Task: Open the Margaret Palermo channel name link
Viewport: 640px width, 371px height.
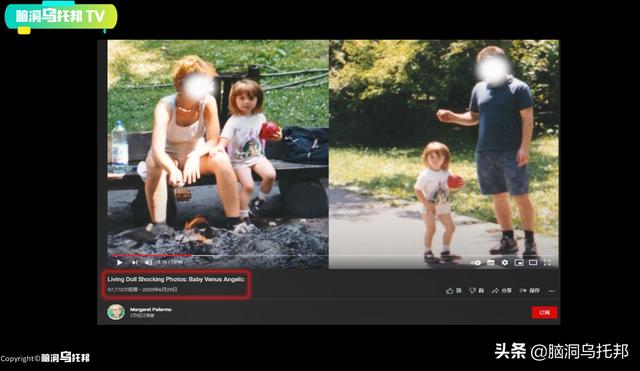Action: tap(151, 309)
